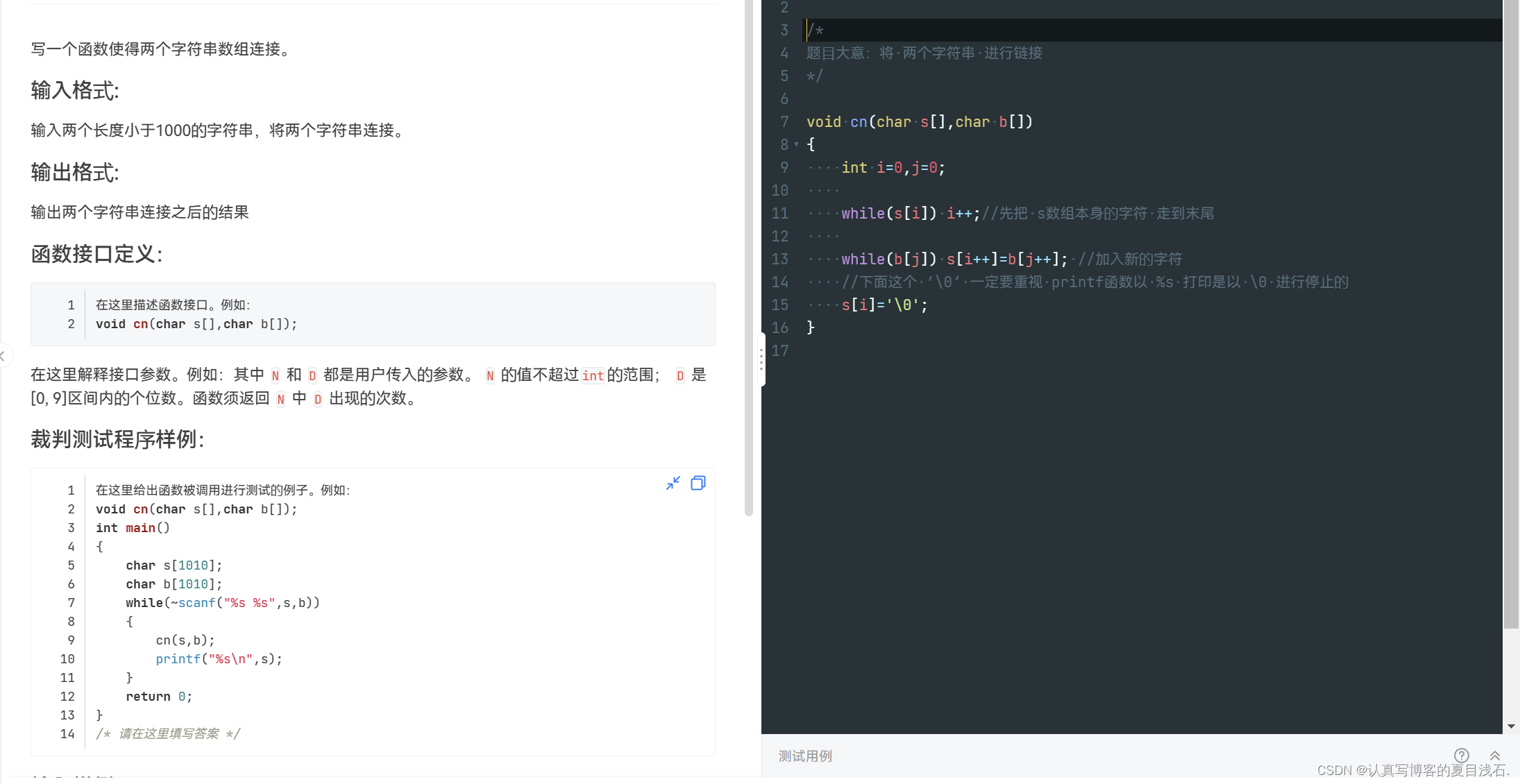Place cursor on line 15 containing s[i]='\0';
This screenshot has height=784, width=1520.
point(883,305)
